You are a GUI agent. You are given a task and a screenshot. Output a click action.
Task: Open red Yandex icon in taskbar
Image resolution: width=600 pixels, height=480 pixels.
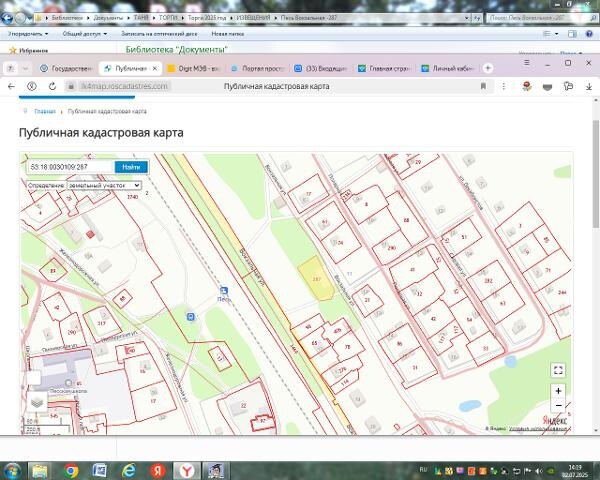coord(157,471)
